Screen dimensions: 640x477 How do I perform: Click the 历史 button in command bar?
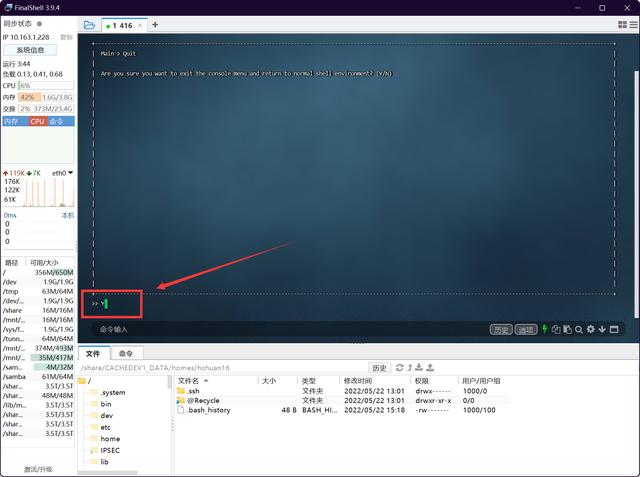pos(501,329)
